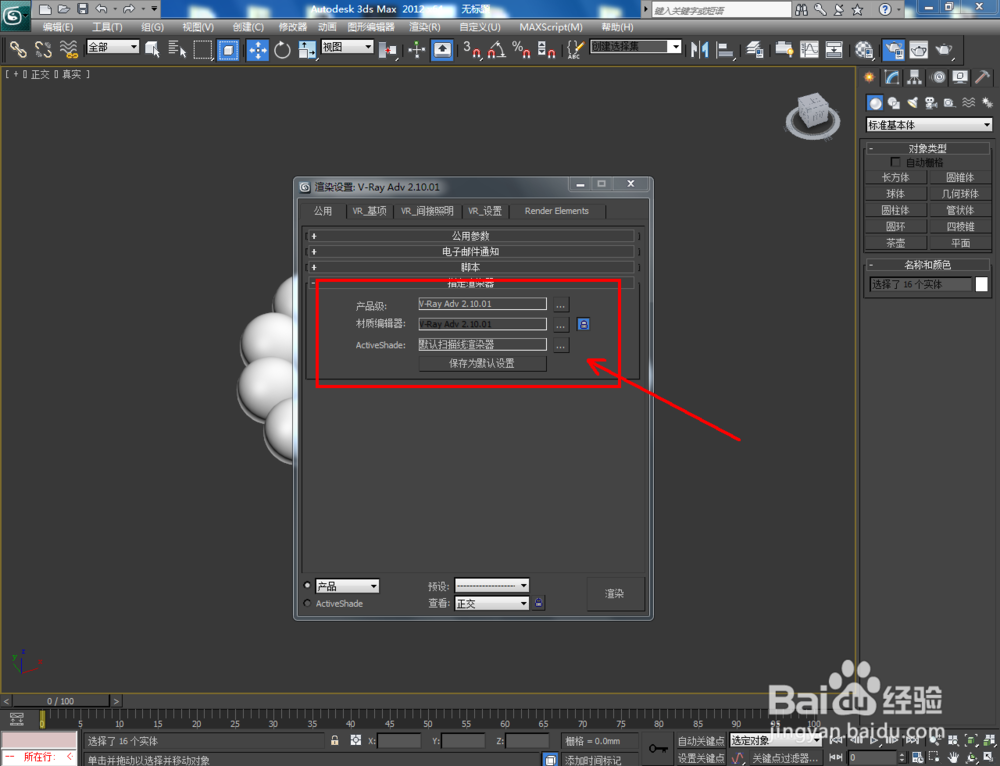Viewport: 1000px width, 766px height.
Task: Click the Render teapot icon
Action: click(x=943, y=49)
